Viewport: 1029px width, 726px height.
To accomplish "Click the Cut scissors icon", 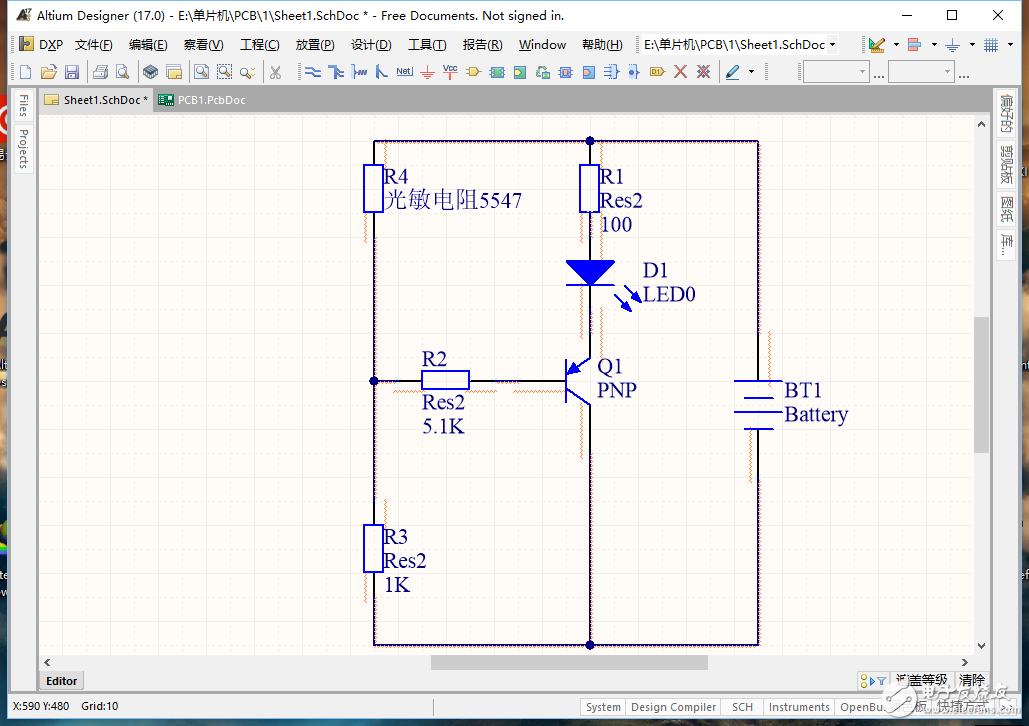I will point(275,72).
